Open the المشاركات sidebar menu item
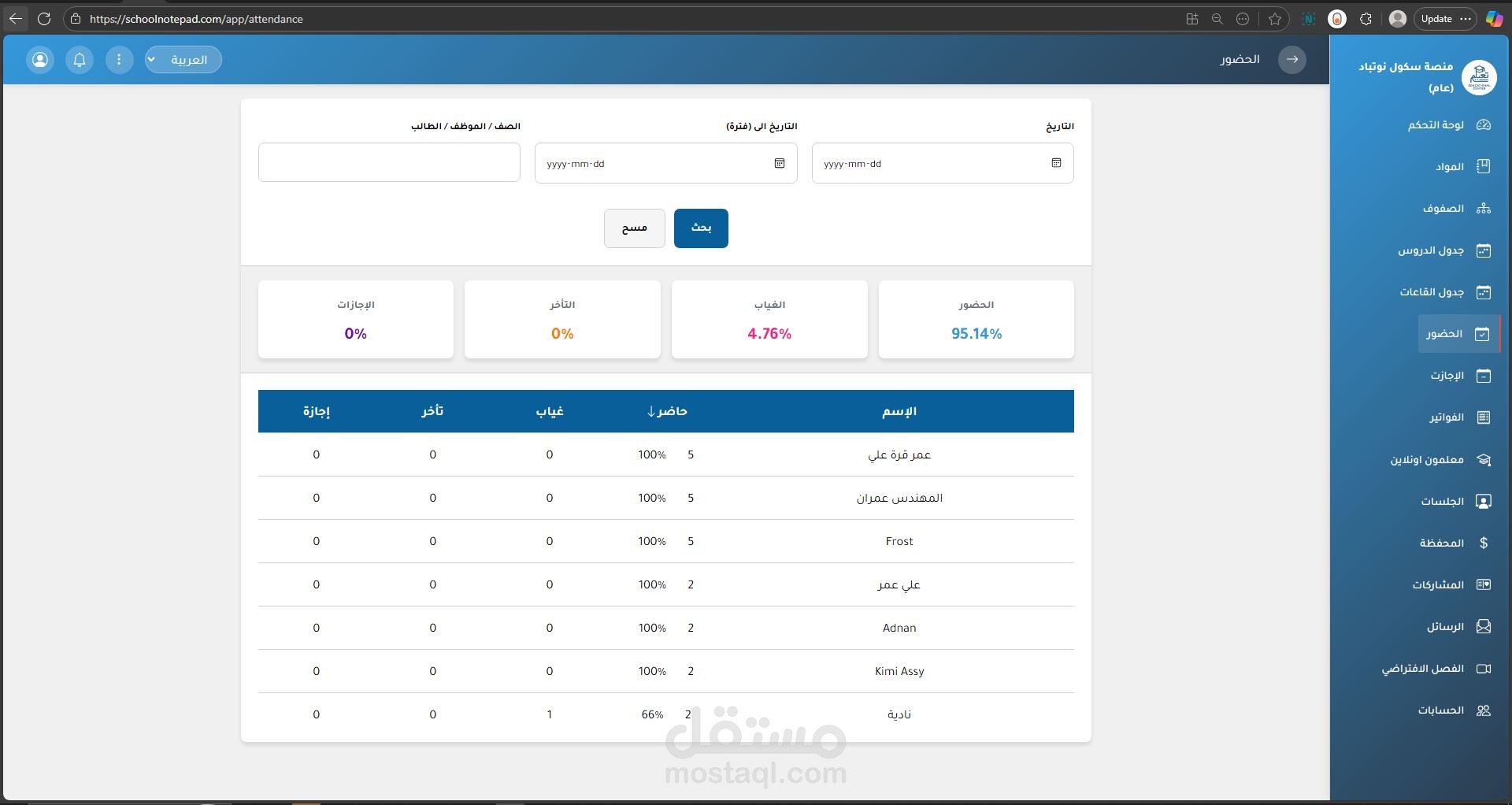The width and height of the screenshot is (1512, 805). click(x=1451, y=585)
